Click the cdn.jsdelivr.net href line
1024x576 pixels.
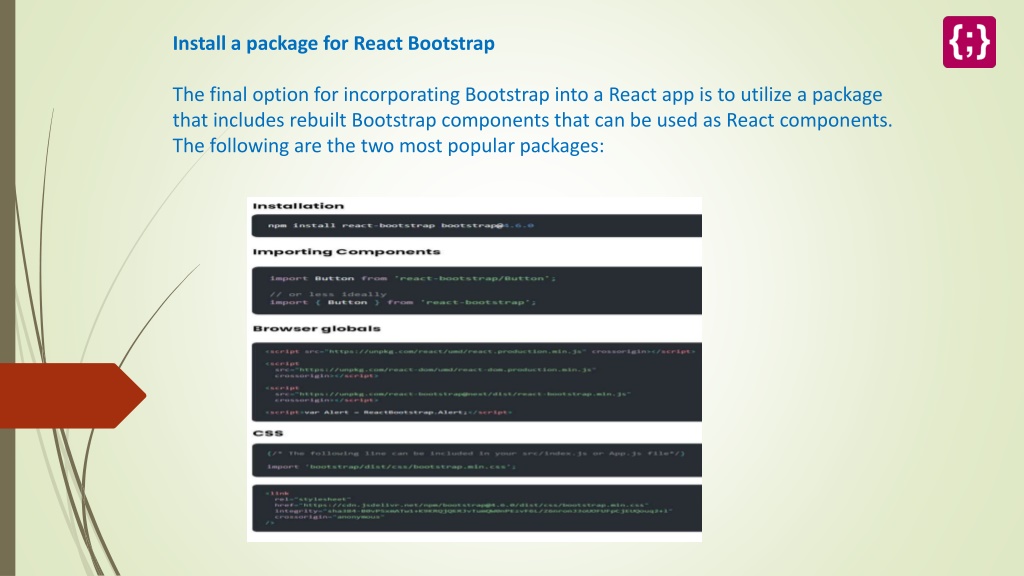pyautogui.click(x=462, y=505)
